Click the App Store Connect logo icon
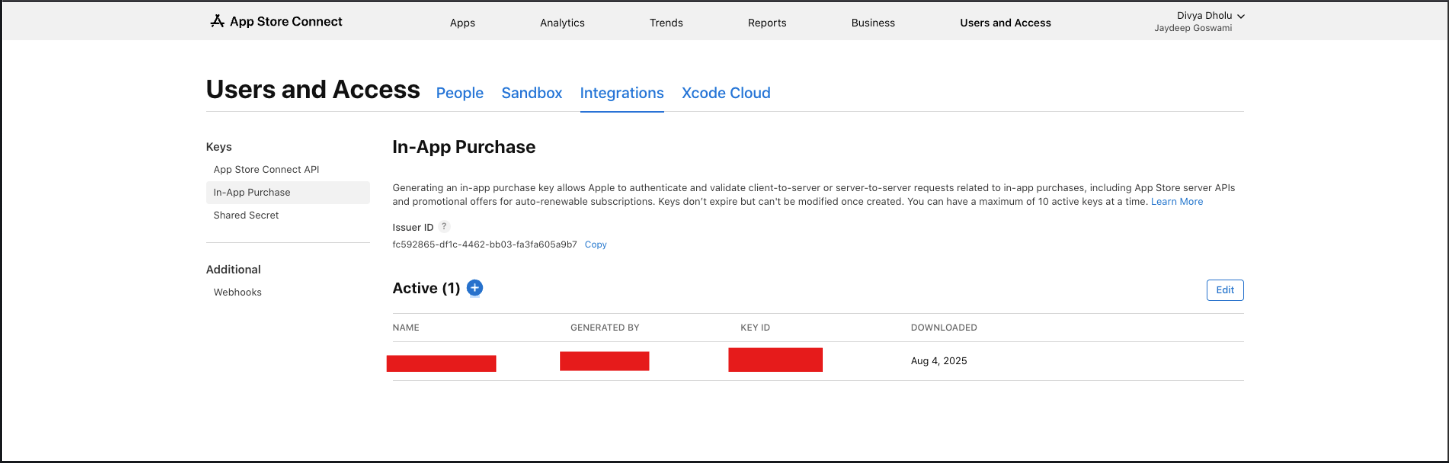 click(x=217, y=21)
